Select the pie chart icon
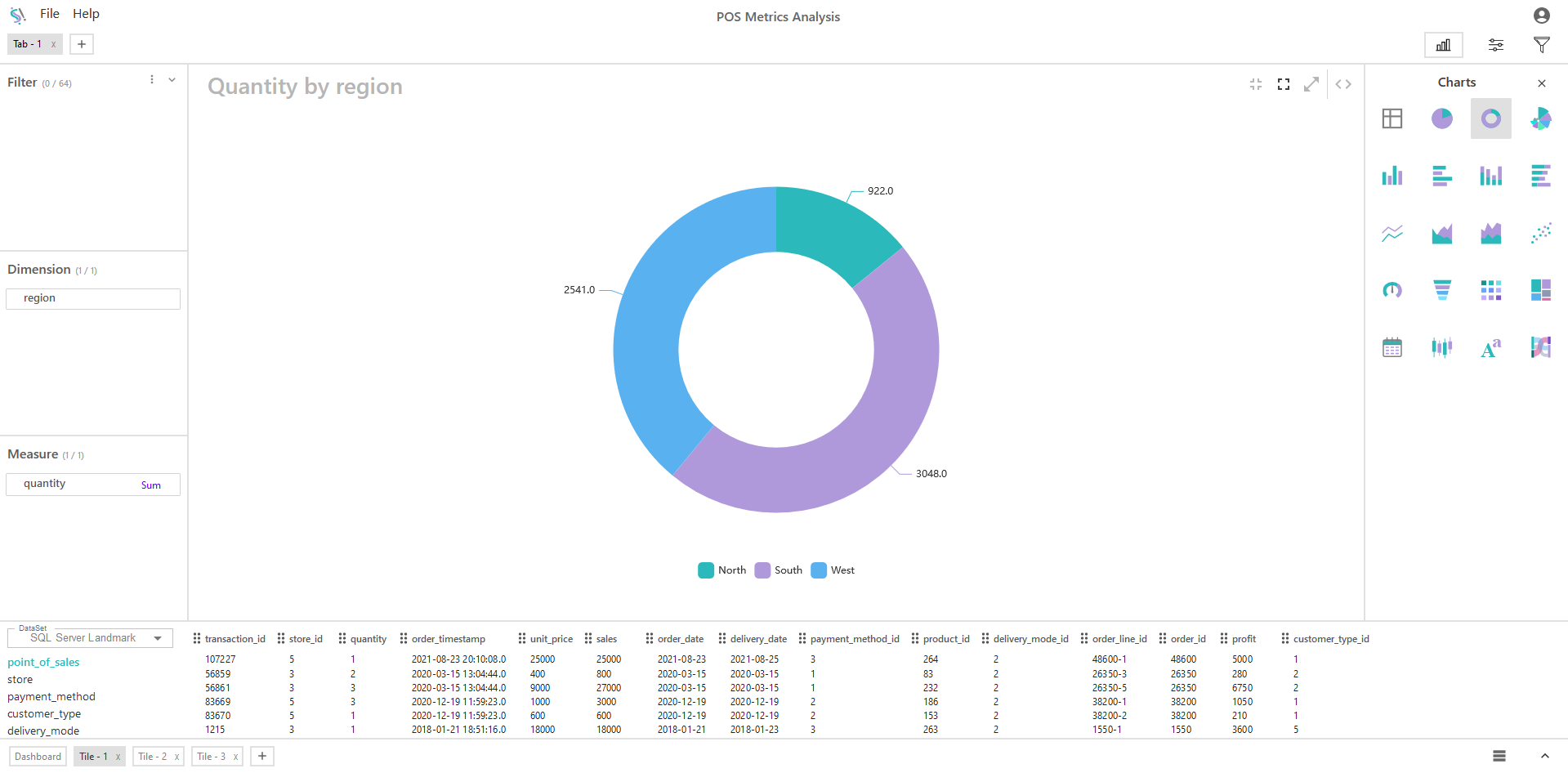The height and width of the screenshot is (773, 1568). [1441, 119]
